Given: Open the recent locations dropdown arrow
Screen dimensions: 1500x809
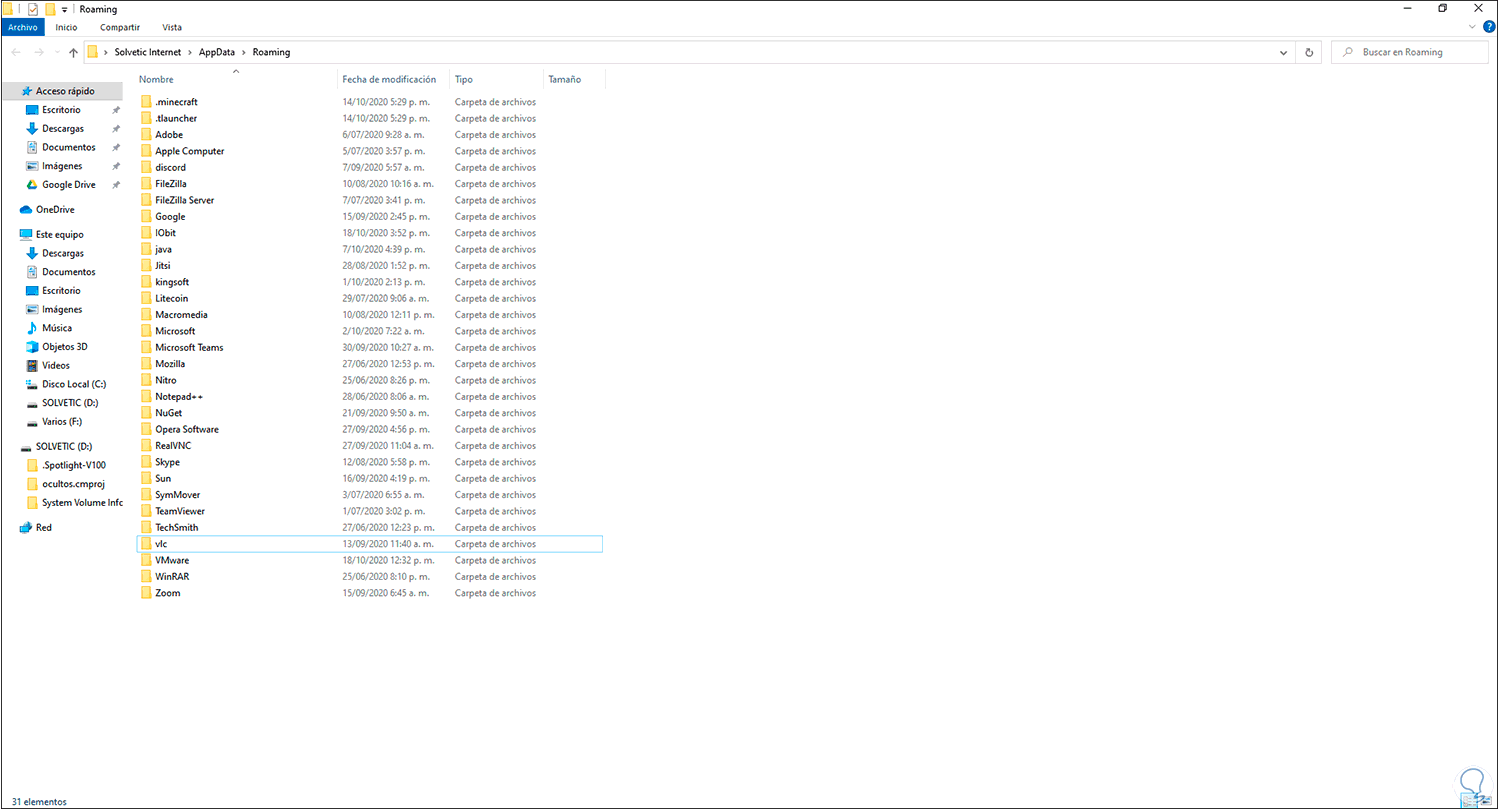Looking at the screenshot, I should pos(57,52).
